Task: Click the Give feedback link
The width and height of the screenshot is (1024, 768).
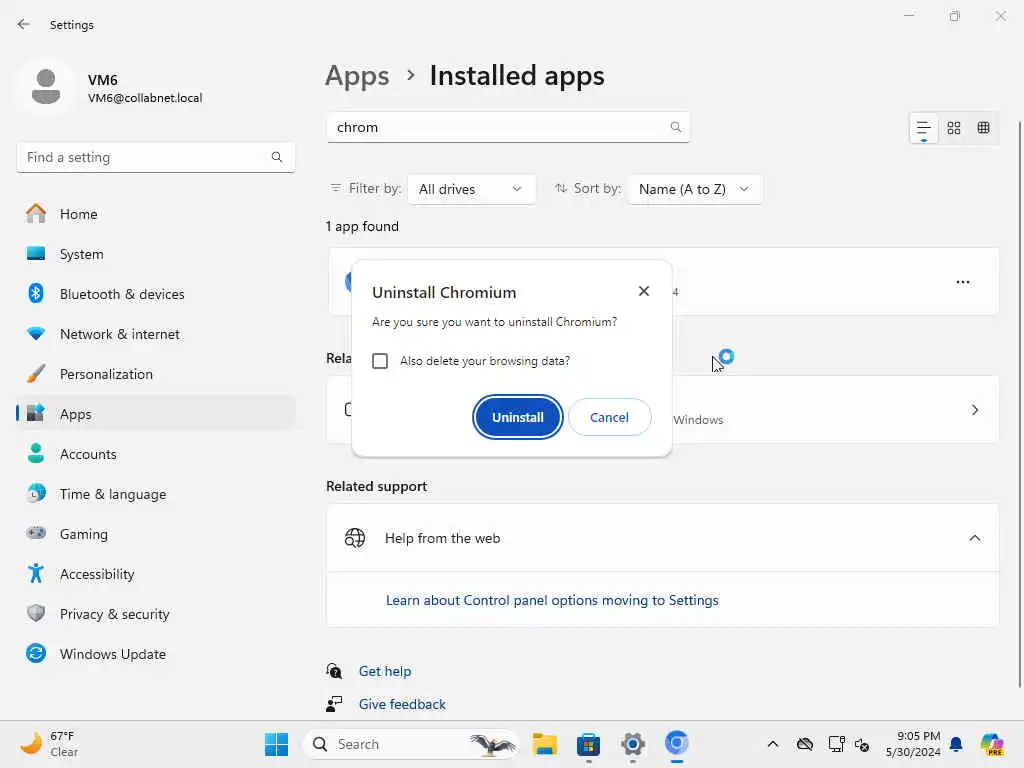Action: coord(402,704)
